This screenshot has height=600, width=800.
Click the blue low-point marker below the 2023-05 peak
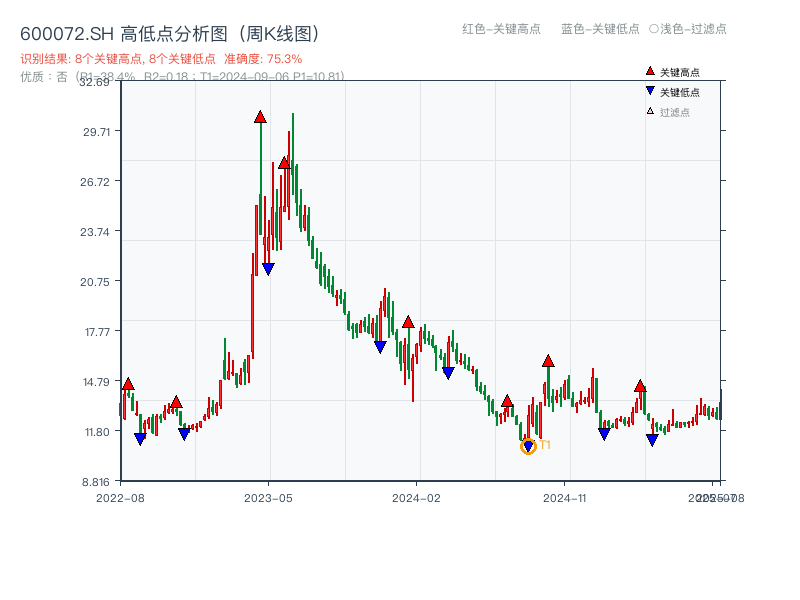[x=269, y=267]
